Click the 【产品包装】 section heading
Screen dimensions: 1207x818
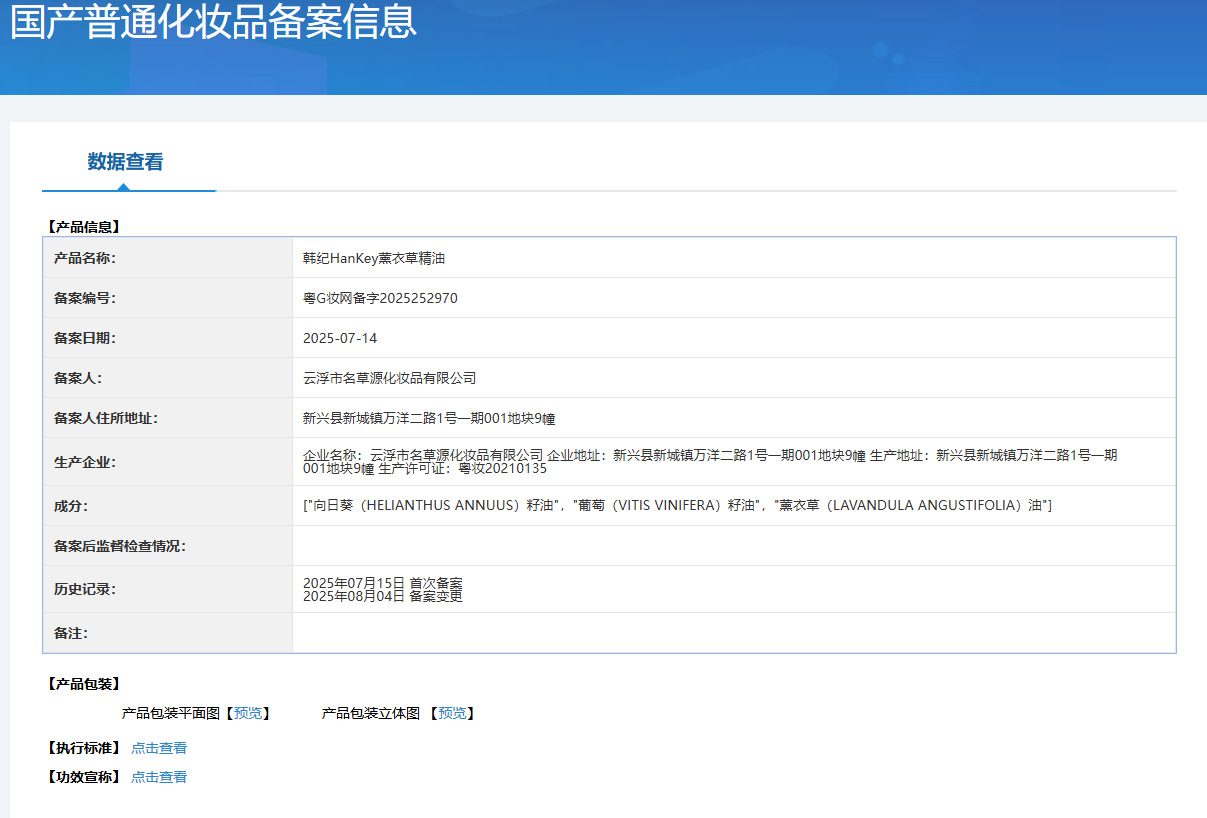click(x=84, y=684)
